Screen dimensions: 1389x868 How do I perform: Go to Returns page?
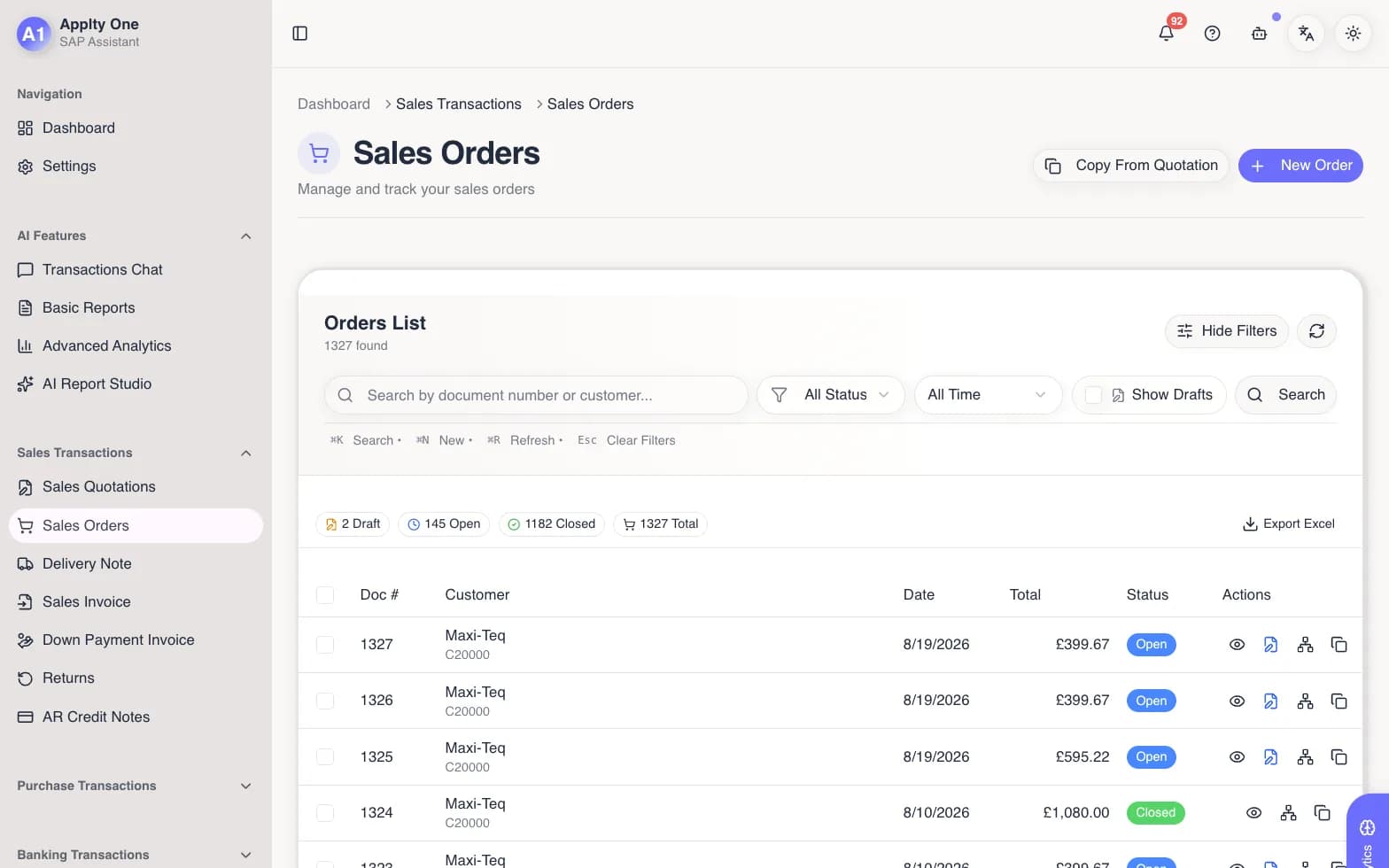136,678
